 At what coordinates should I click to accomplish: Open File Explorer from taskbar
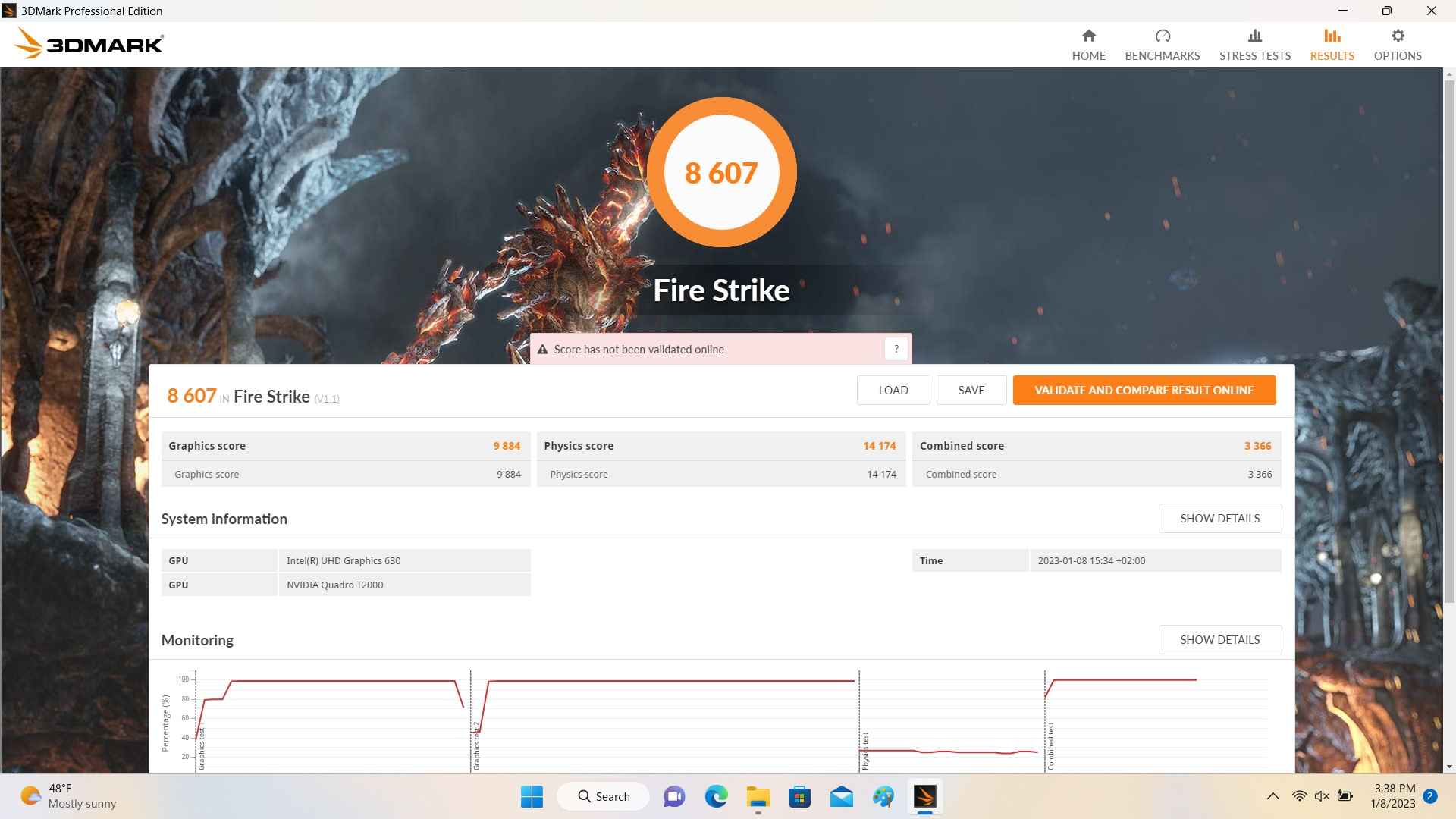coord(758,796)
